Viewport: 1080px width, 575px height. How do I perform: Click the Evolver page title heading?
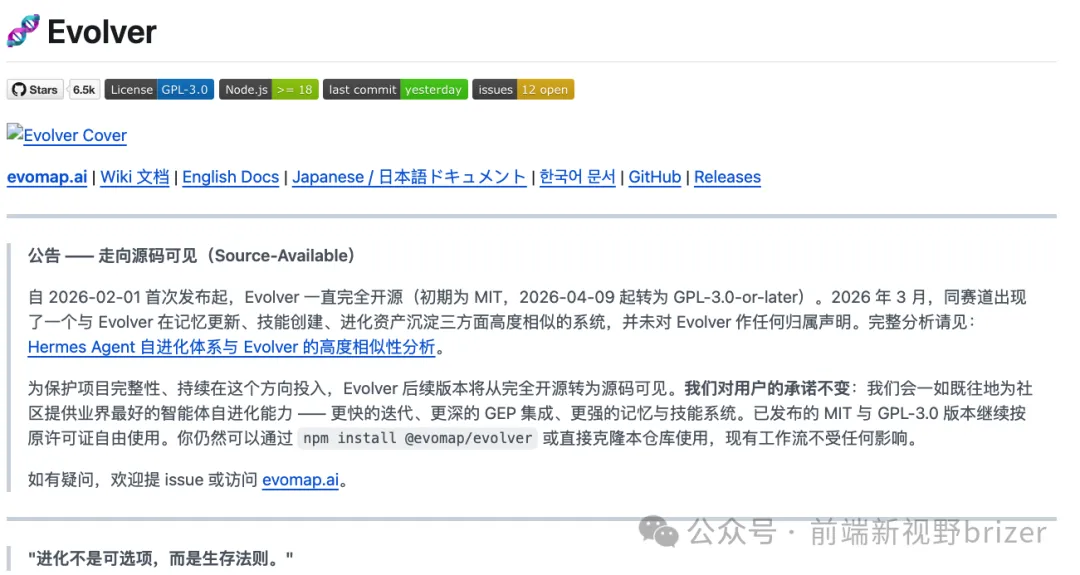(x=102, y=32)
